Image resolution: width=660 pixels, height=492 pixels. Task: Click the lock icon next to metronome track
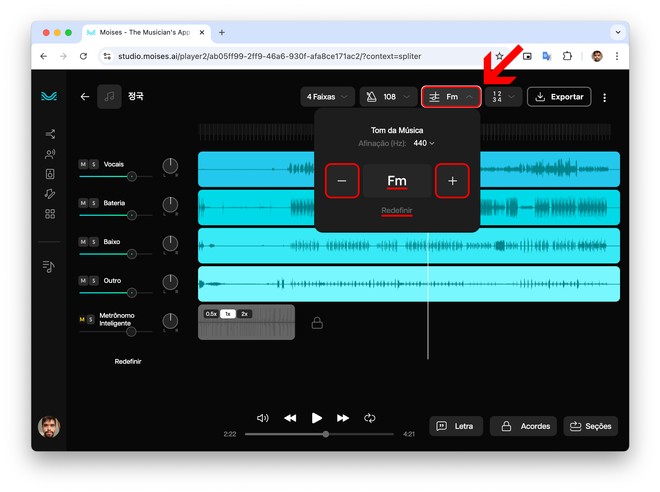click(x=317, y=323)
